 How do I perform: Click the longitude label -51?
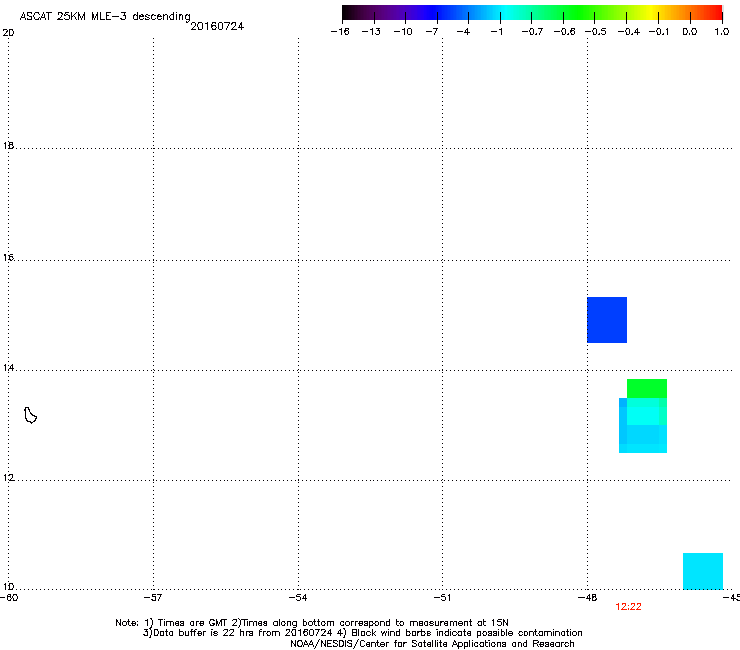pyautogui.click(x=442, y=598)
